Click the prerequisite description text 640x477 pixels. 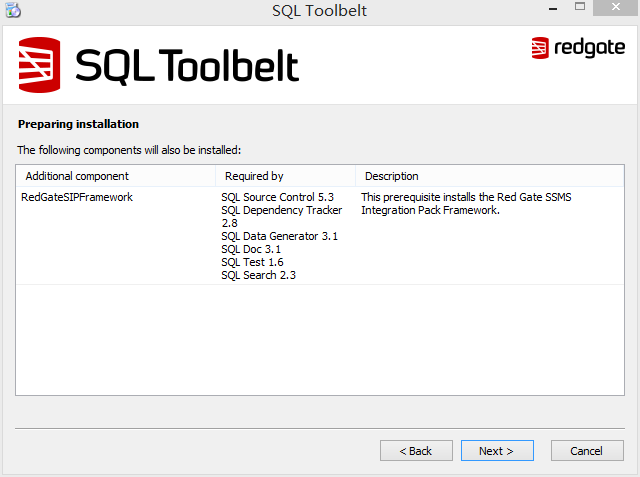[x=466, y=204]
